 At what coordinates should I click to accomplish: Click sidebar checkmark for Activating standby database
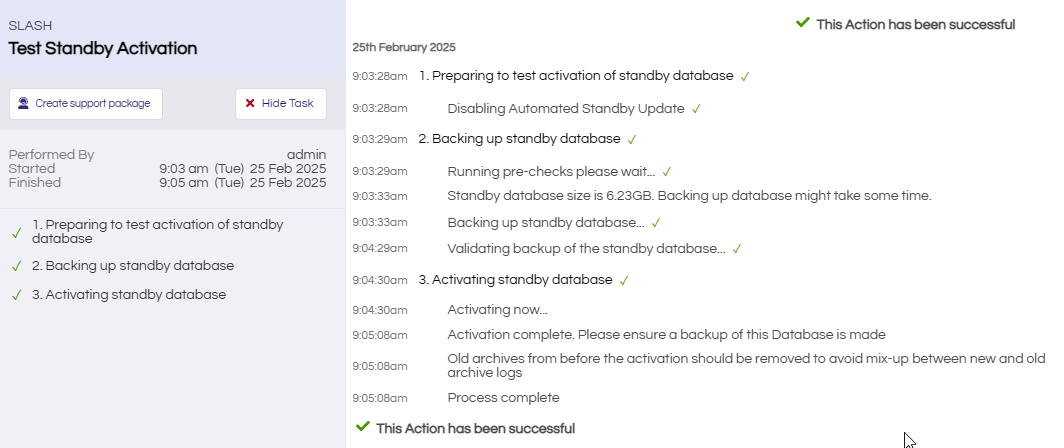click(17, 295)
